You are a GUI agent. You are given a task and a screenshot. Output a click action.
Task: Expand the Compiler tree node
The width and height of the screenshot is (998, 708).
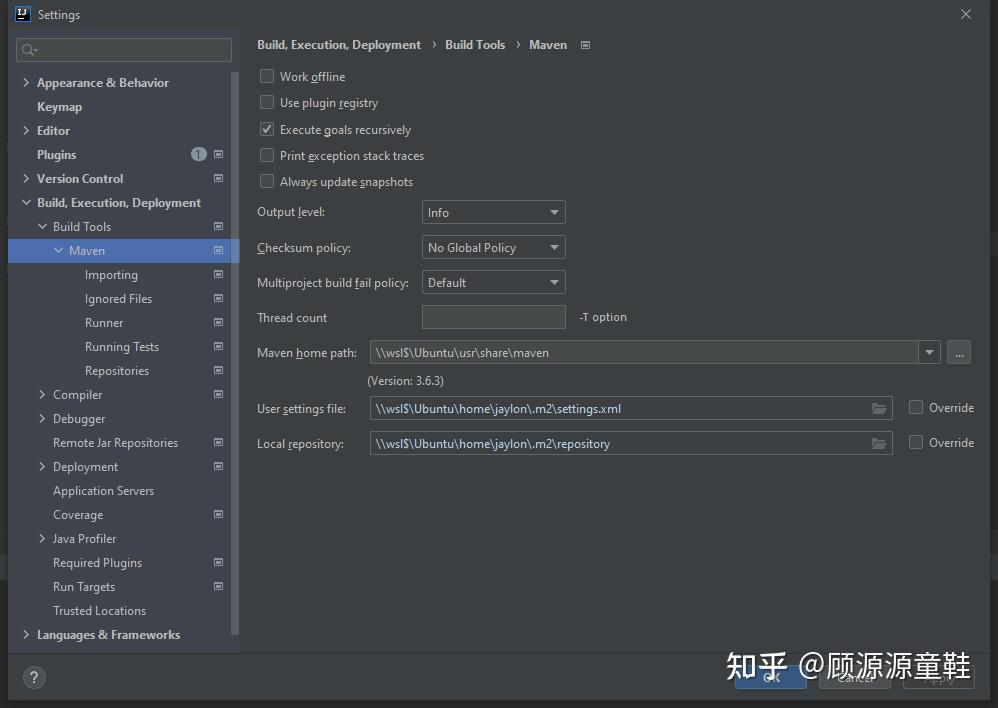coord(41,394)
